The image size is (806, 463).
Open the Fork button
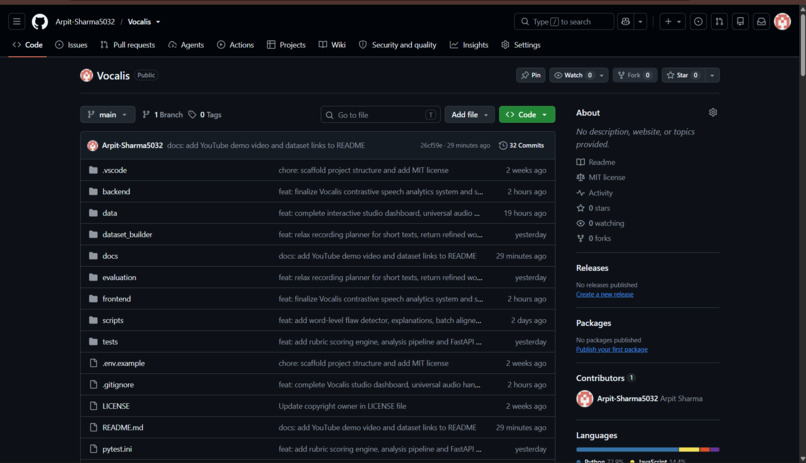click(635, 75)
